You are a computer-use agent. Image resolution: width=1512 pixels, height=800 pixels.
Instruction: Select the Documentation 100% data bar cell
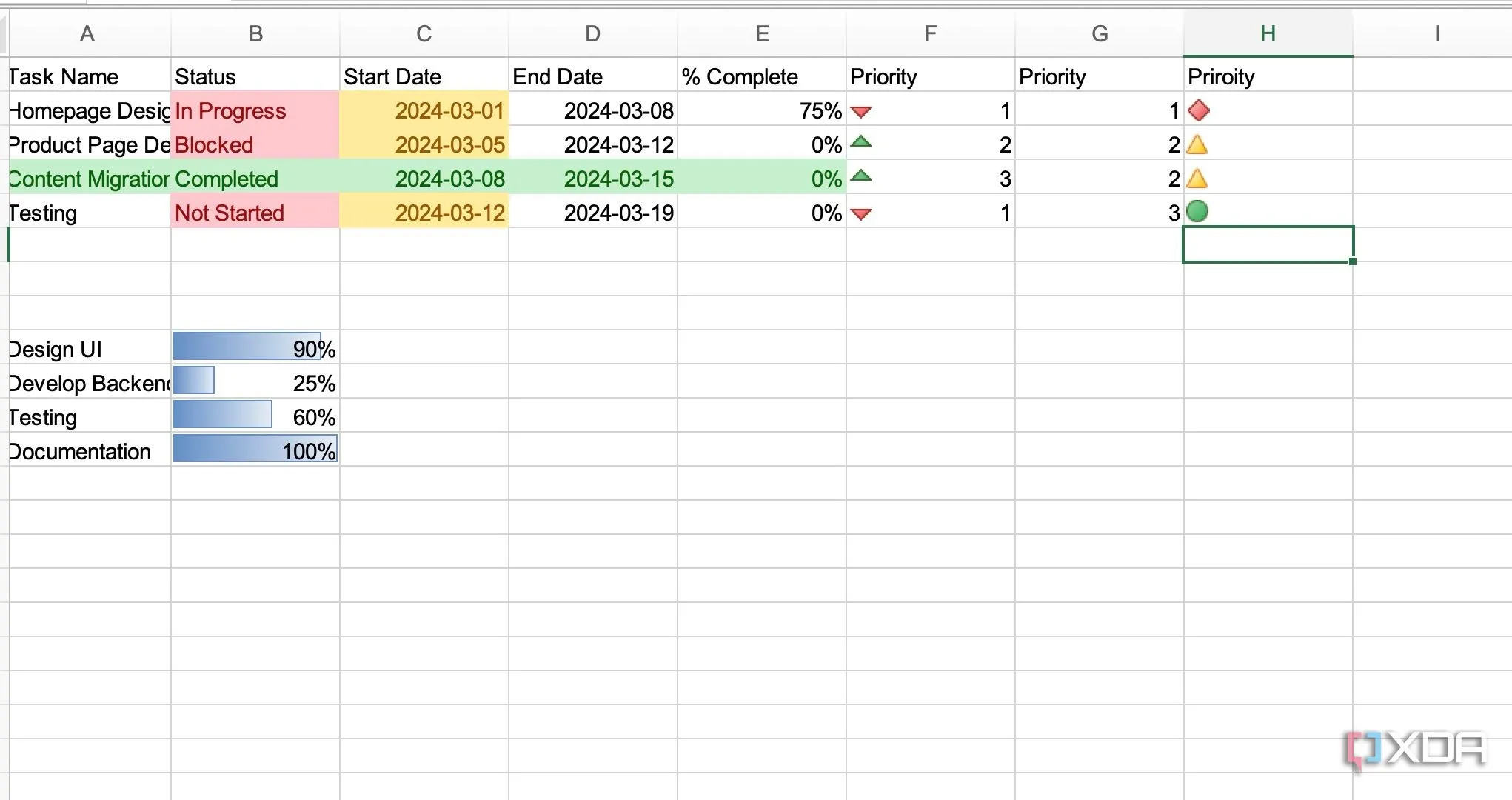(x=255, y=450)
